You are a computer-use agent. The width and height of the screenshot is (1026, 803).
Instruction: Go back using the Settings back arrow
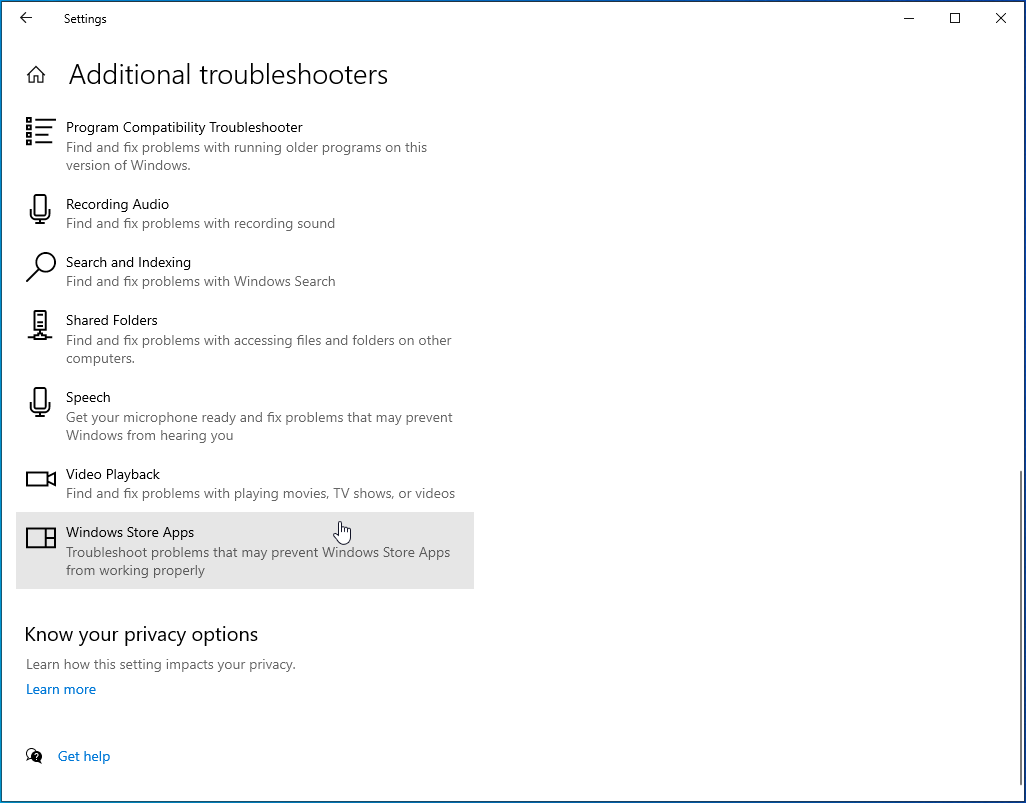pos(26,18)
